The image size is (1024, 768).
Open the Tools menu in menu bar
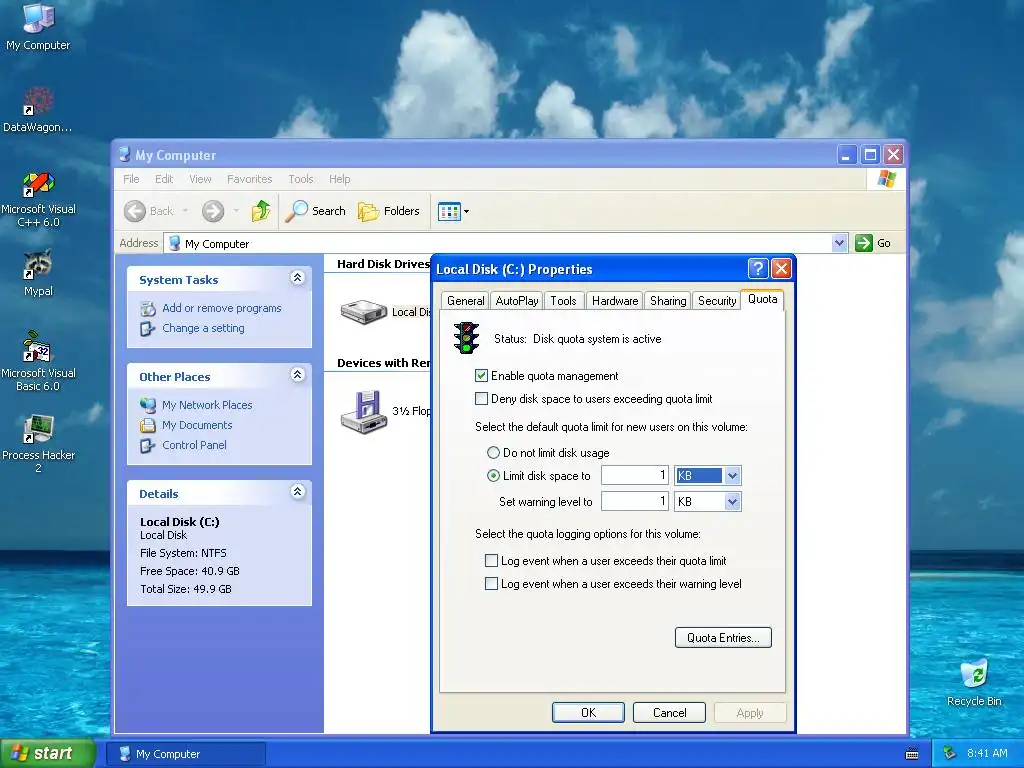[301, 179]
